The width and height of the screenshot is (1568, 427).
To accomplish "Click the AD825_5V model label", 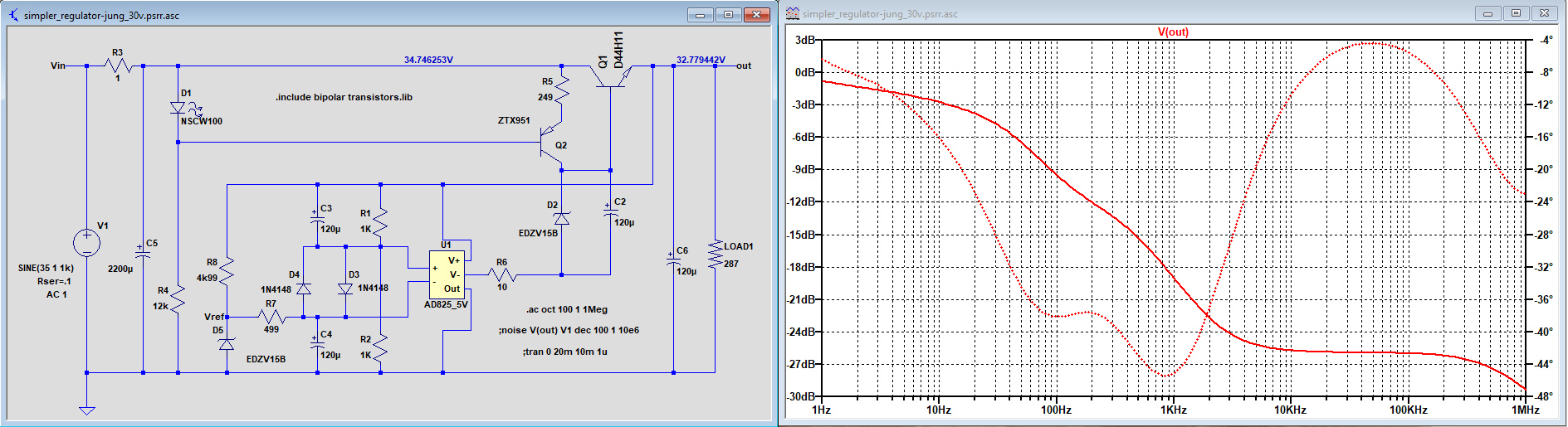I will coord(446,304).
